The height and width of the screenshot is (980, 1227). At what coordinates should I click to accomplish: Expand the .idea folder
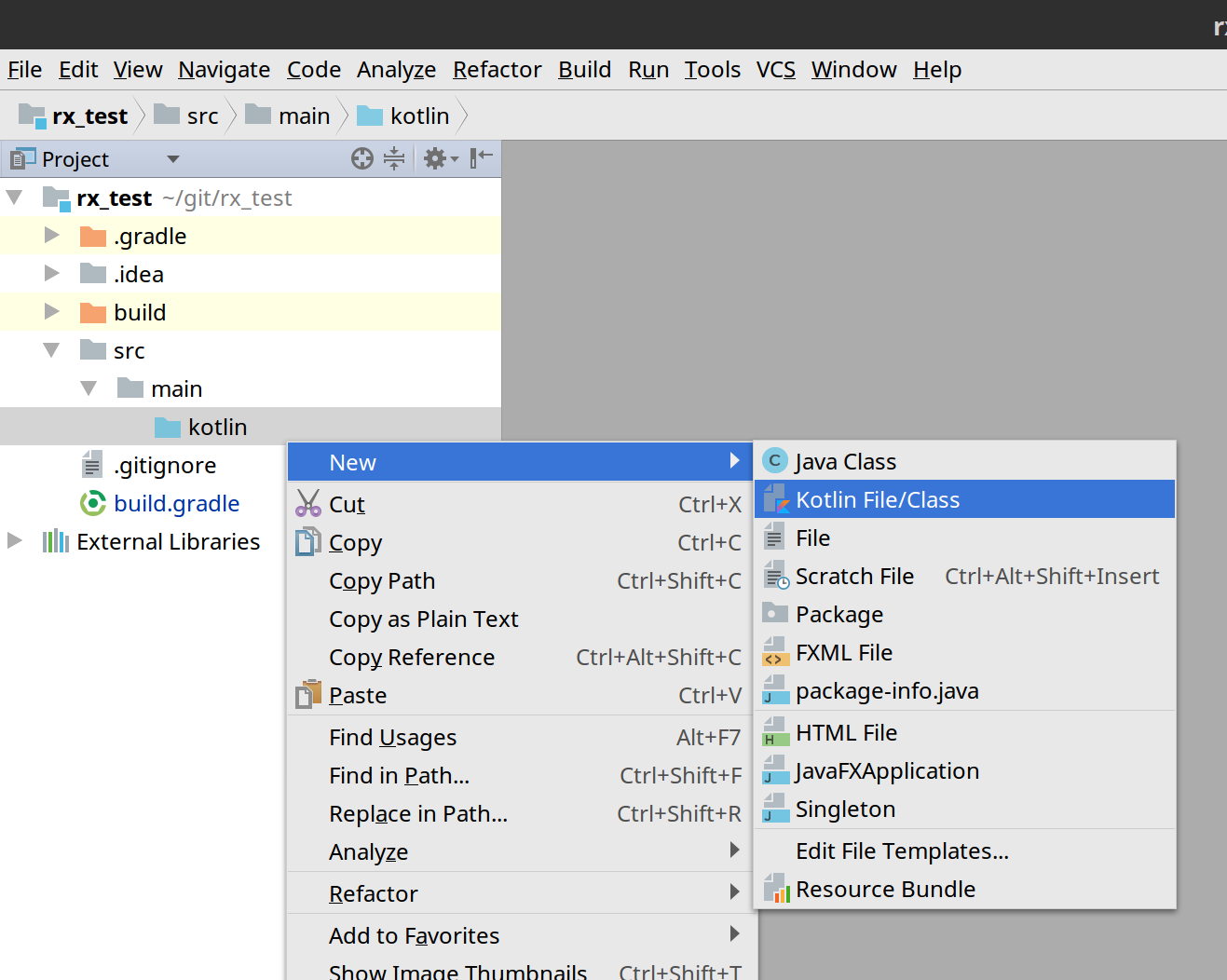(52, 273)
